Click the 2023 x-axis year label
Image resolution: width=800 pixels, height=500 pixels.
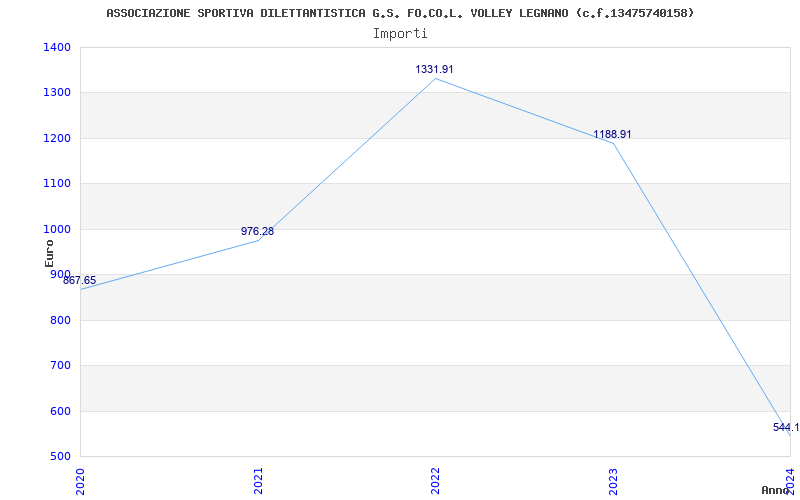(613, 481)
